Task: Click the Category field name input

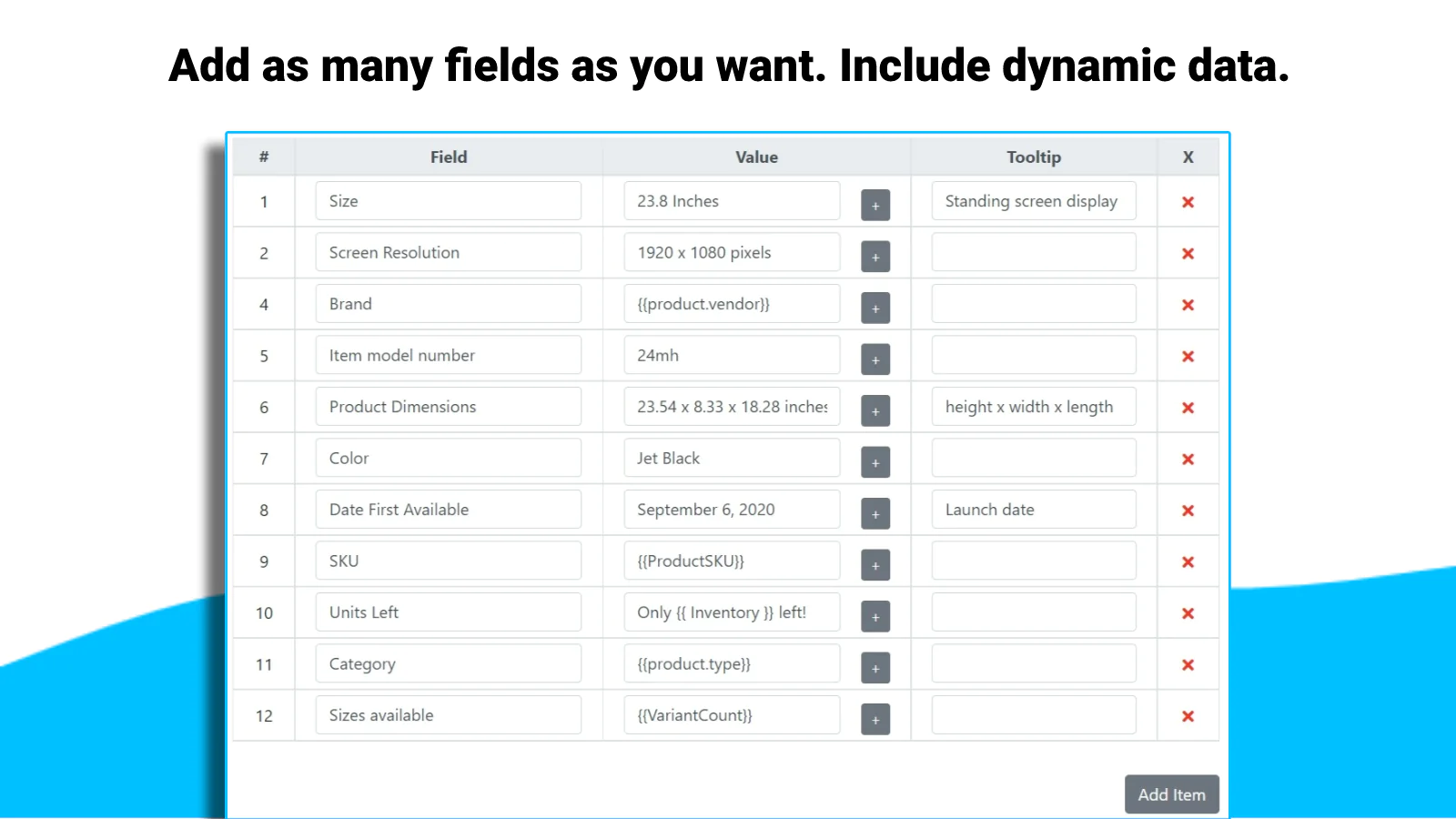Action: tap(448, 663)
